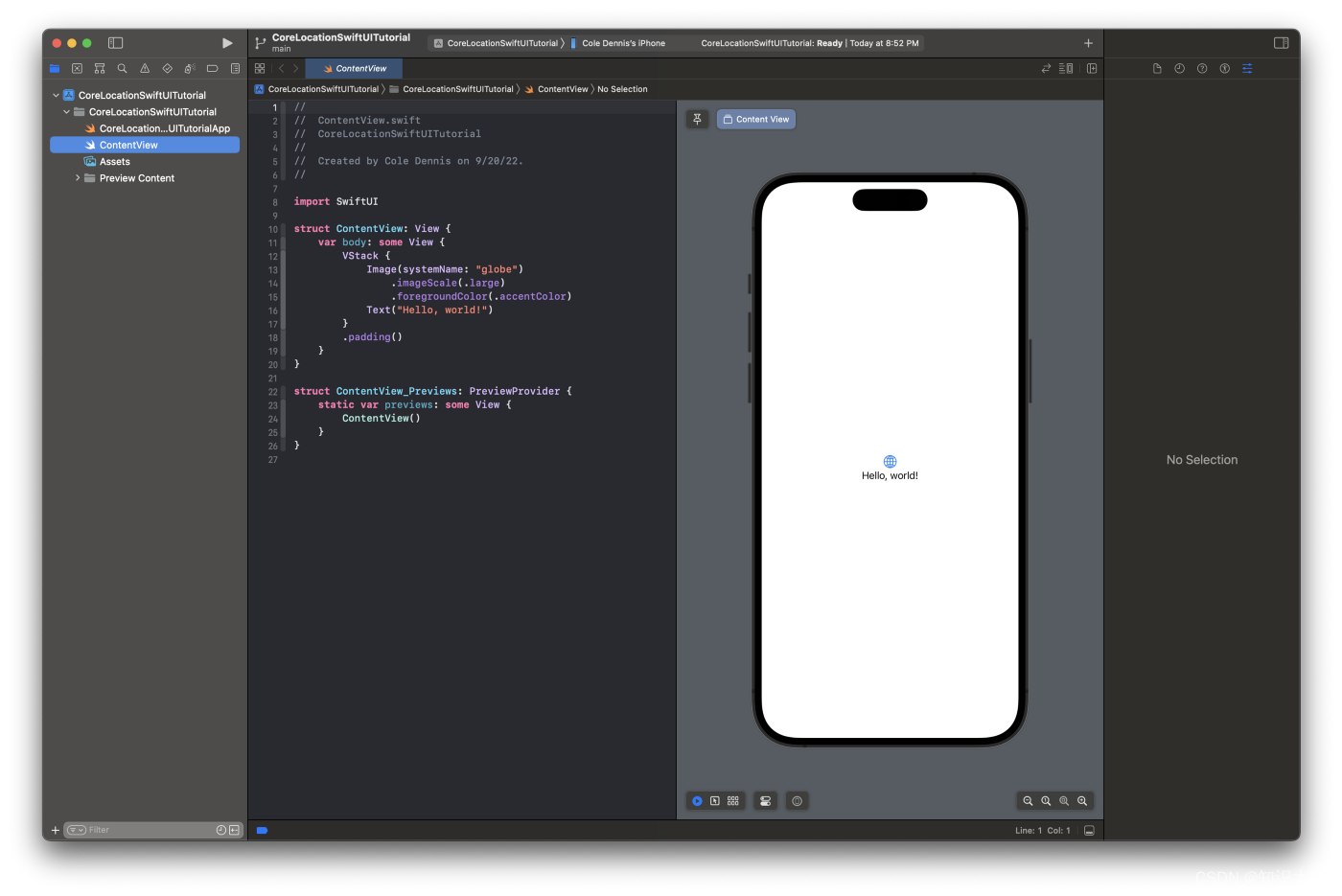Select the Content View preview button
Screen dimensions: 1342x896
click(755, 119)
